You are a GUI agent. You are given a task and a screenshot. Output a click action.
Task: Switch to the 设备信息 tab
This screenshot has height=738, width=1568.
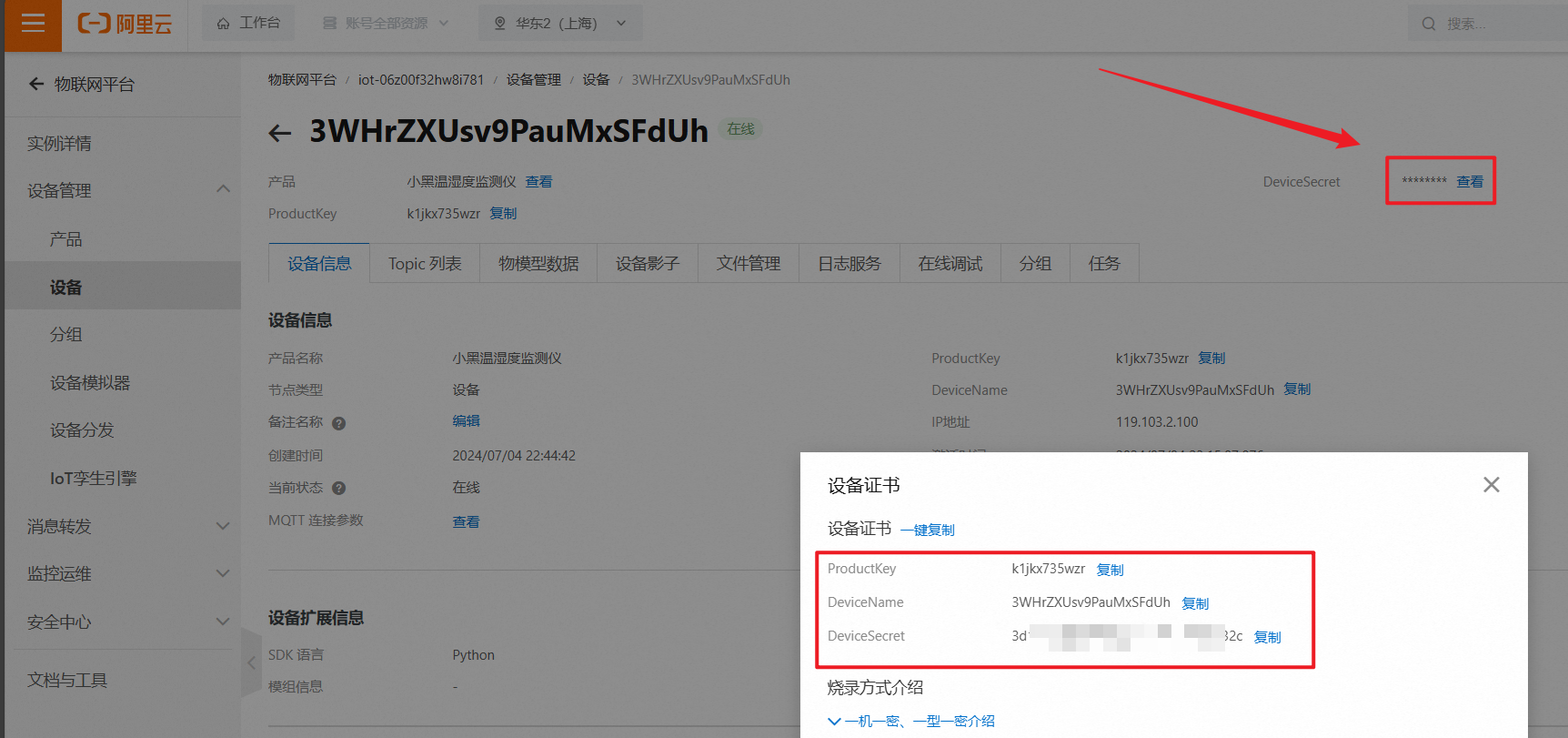click(x=319, y=263)
